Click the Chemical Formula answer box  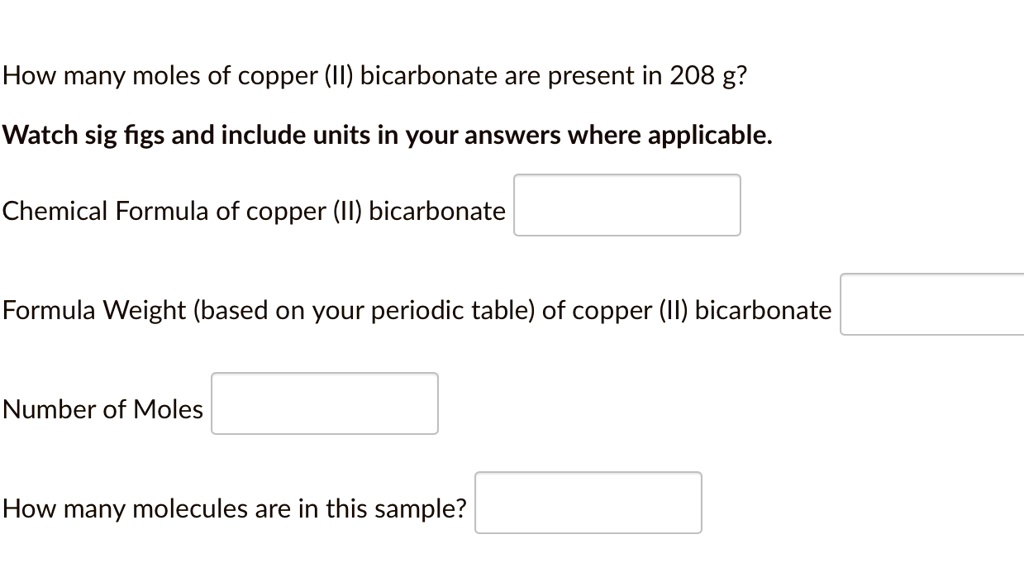click(x=626, y=204)
